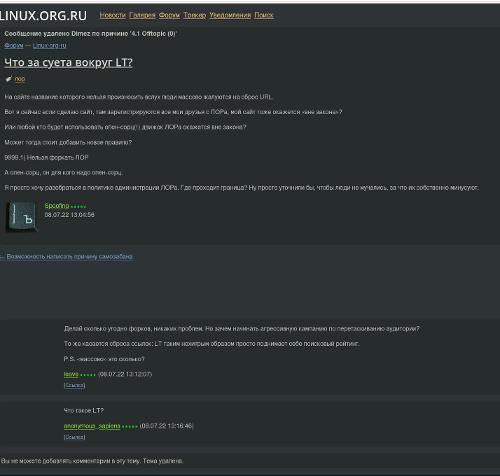Select the лор tag link
Viewport: 500px width, 476px height.
[20, 79]
